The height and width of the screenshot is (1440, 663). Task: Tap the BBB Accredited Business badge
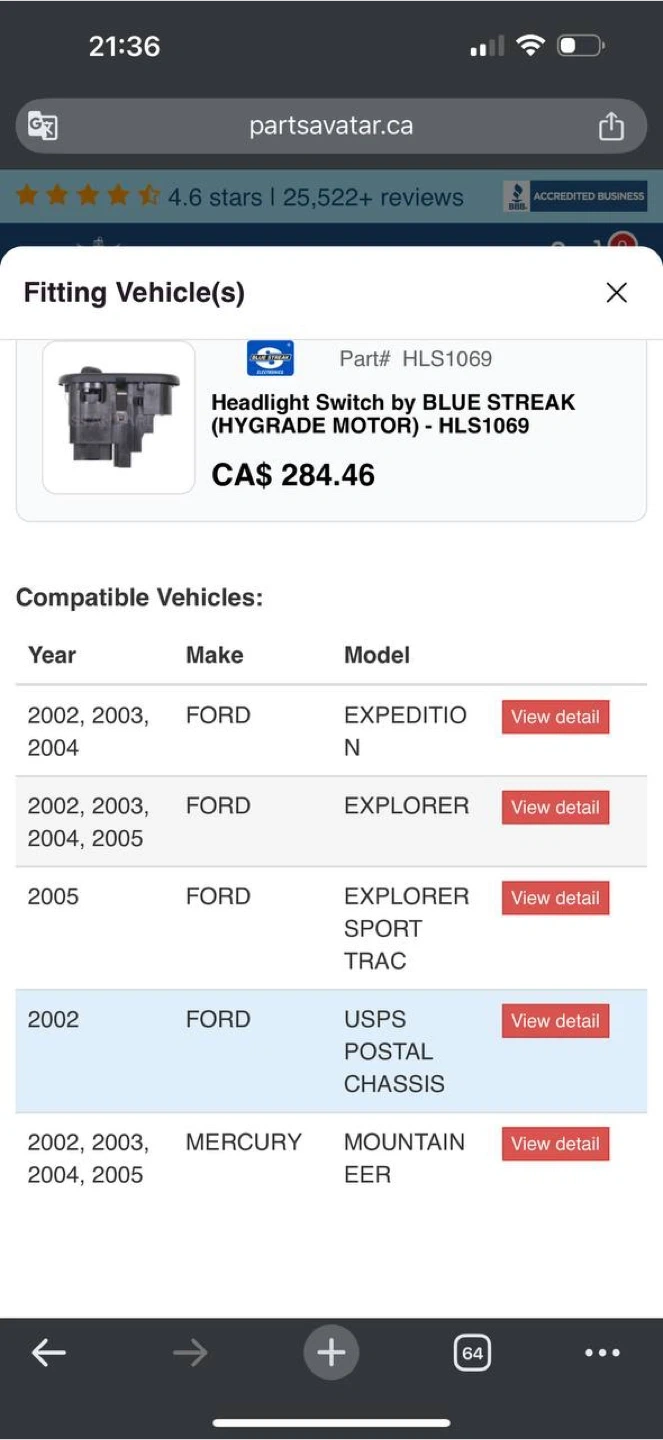click(x=575, y=196)
